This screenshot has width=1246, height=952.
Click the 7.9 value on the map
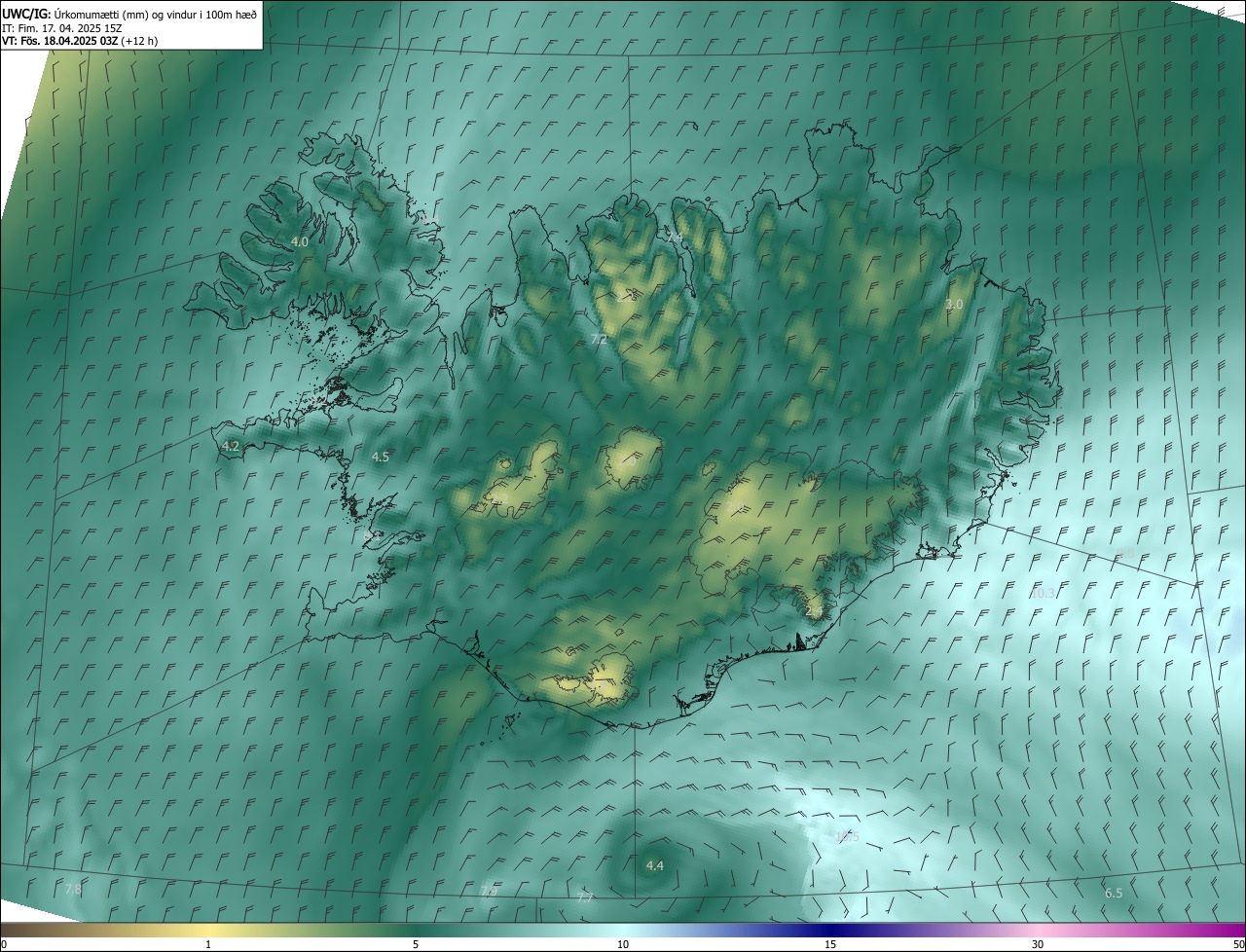[489, 891]
